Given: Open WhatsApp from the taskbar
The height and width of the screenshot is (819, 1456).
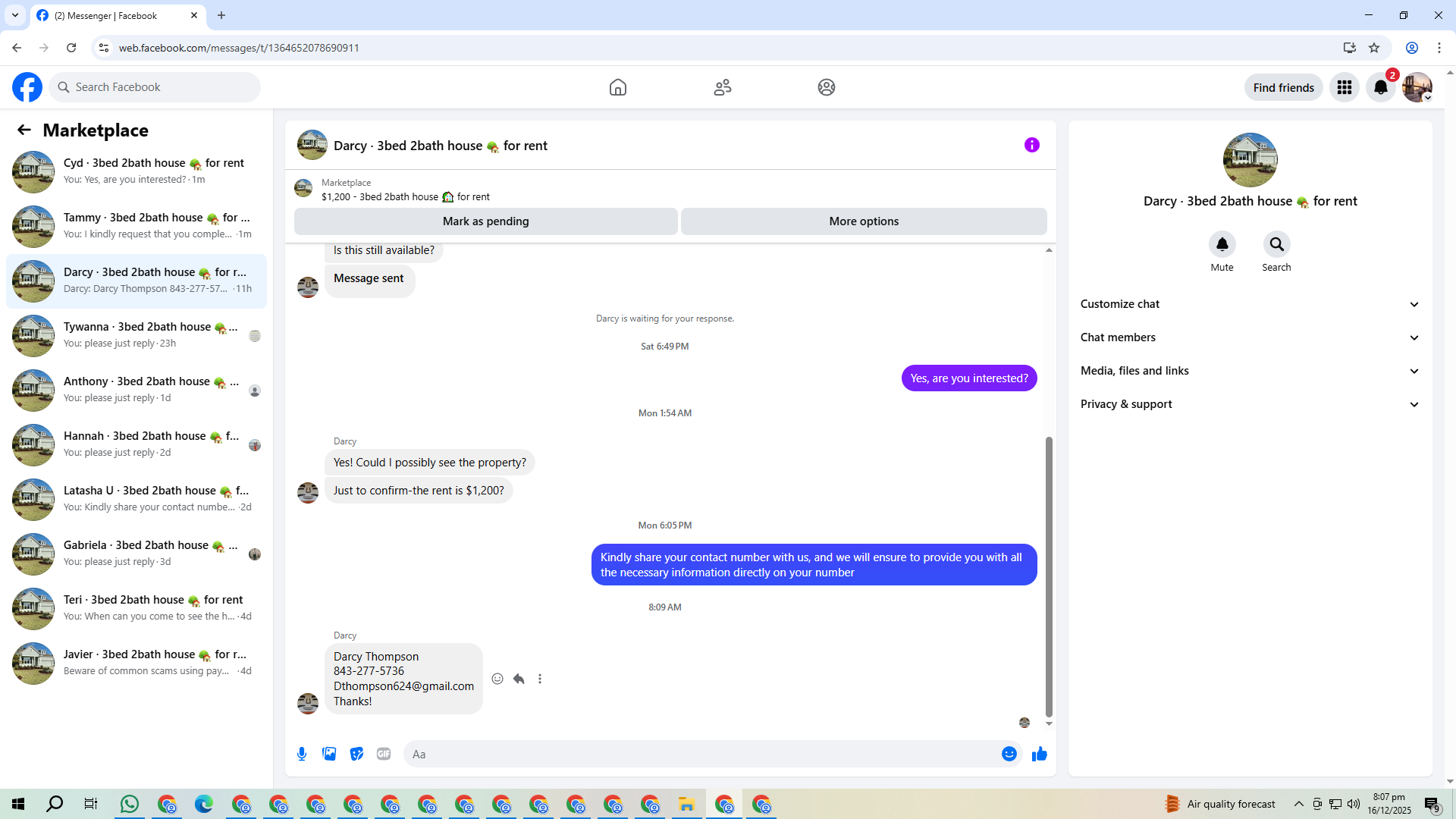Looking at the screenshot, I should point(130,804).
